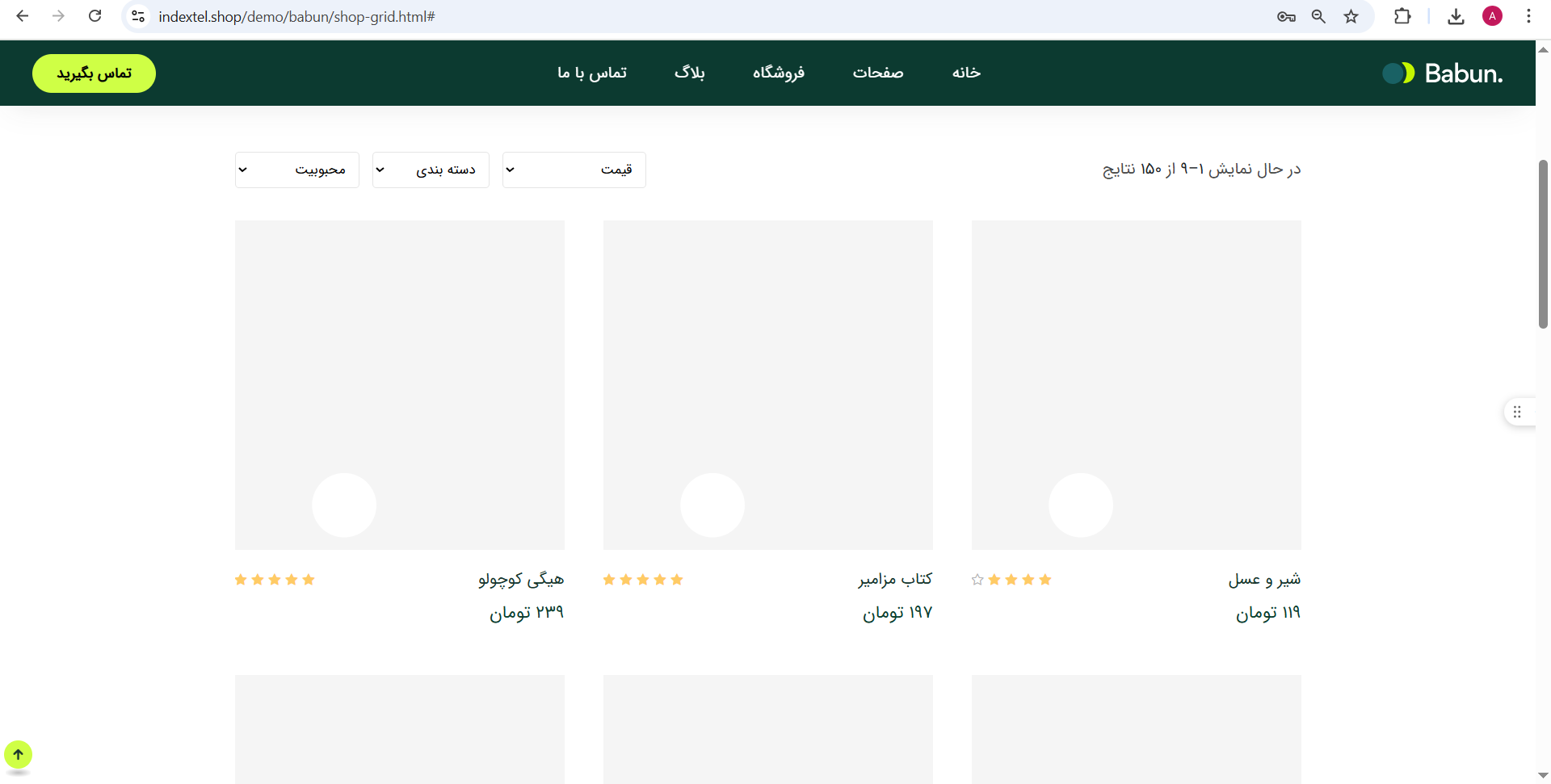Open the browser extensions puzzle icon
The height and width of the screenshot is (784, 1551).
tap(1402, 16)
